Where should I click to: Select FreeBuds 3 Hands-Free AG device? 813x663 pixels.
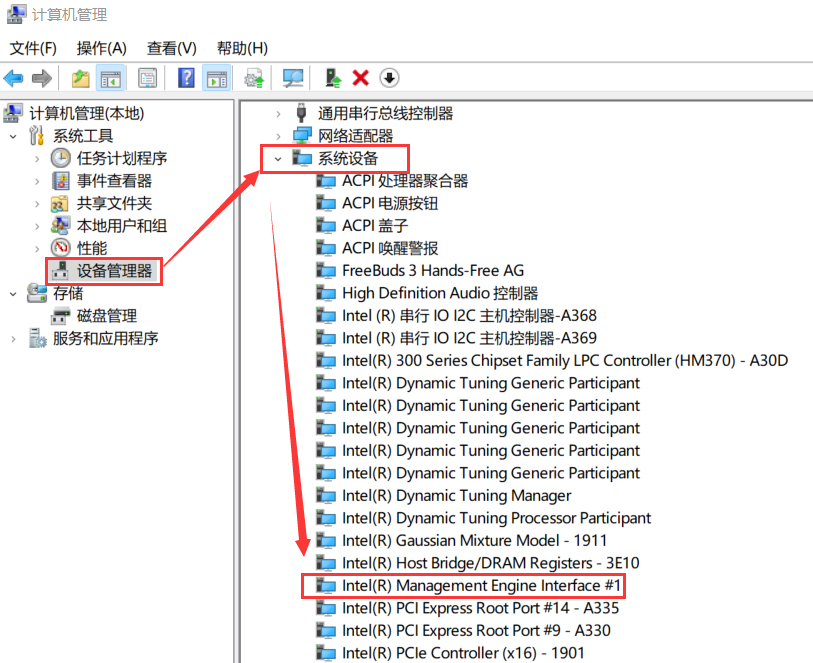pos(433,271)
